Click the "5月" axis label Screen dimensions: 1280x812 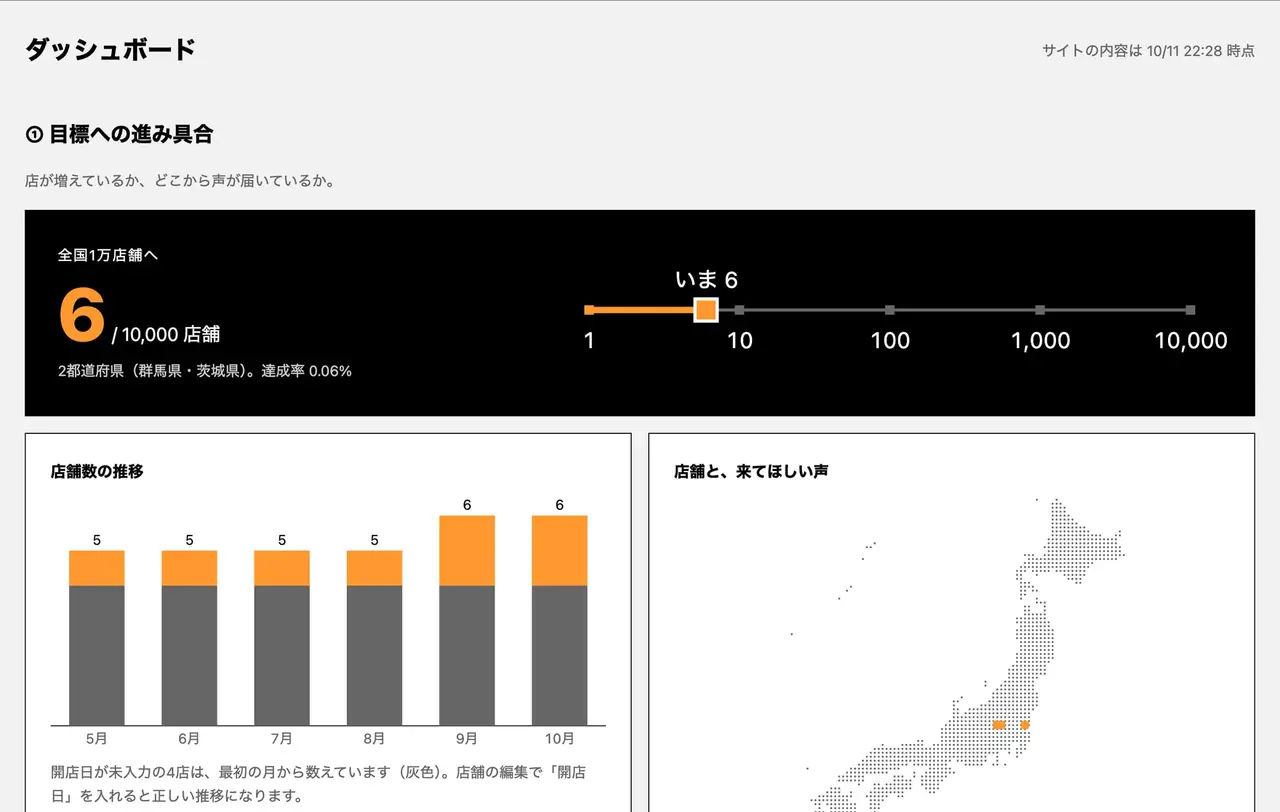pyautogui.click(x=97, y=739)
